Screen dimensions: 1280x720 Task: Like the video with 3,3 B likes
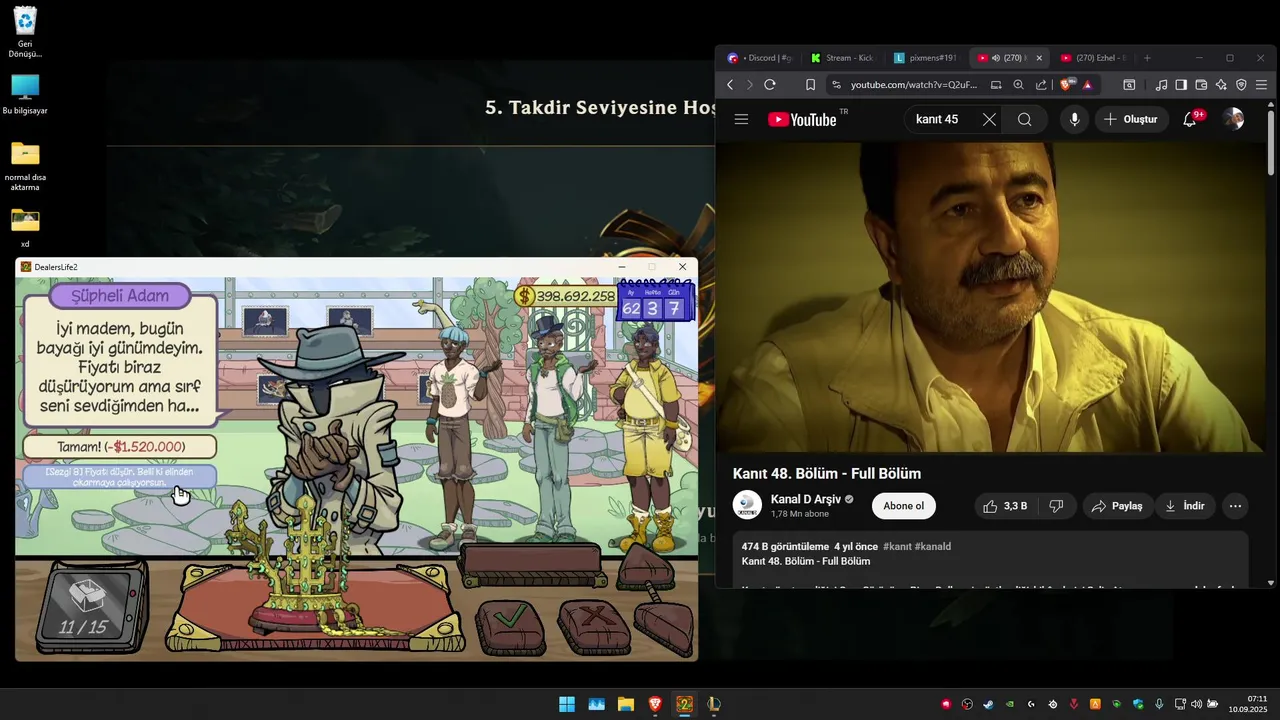1005,506
